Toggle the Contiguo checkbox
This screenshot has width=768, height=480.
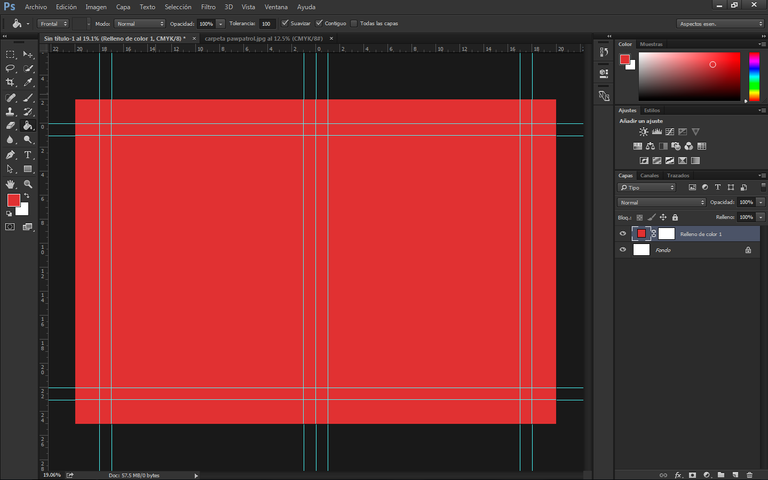[x=319, y=23]
